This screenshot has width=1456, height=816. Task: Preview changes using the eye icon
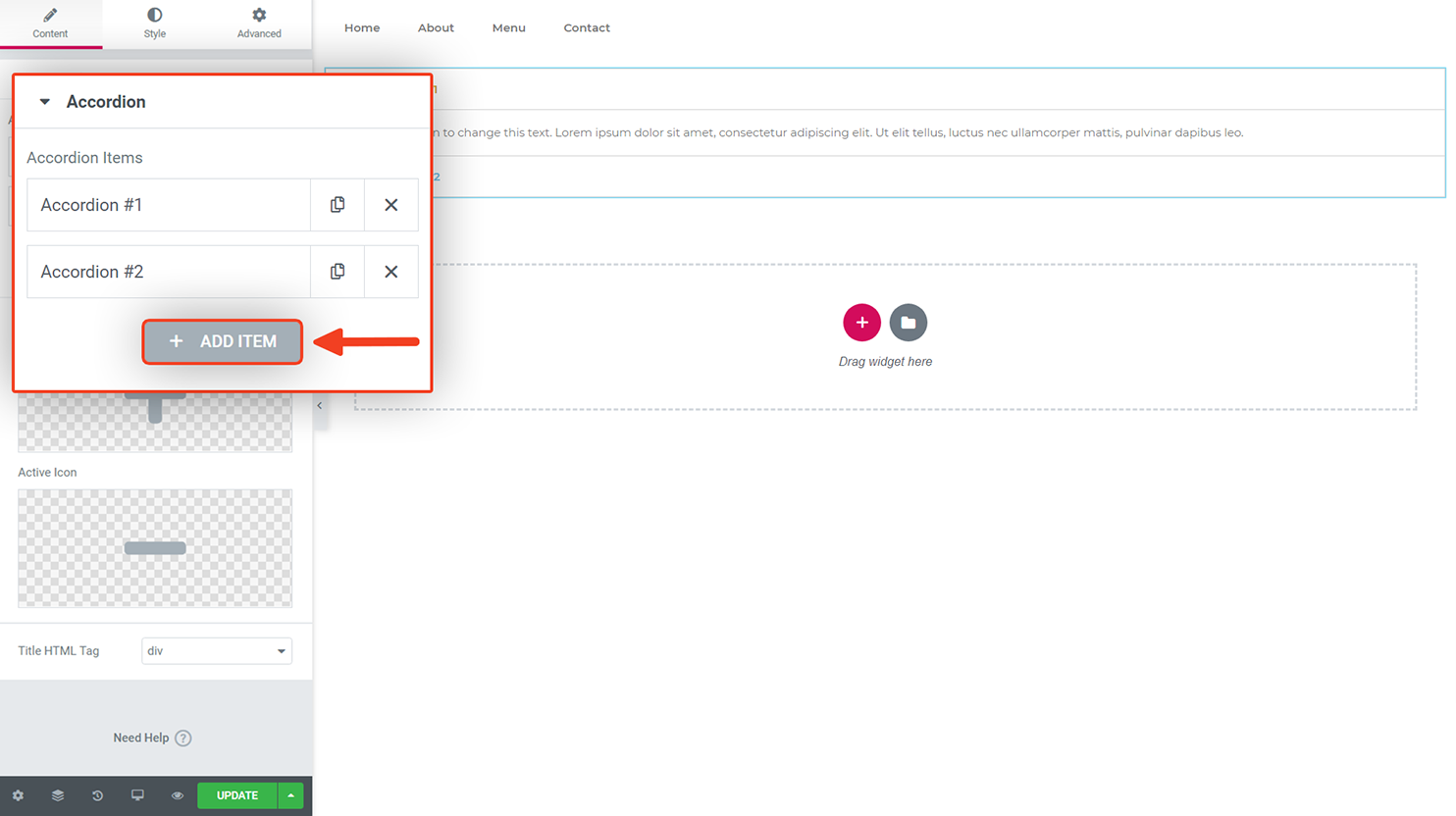click(x=177, y=795)
